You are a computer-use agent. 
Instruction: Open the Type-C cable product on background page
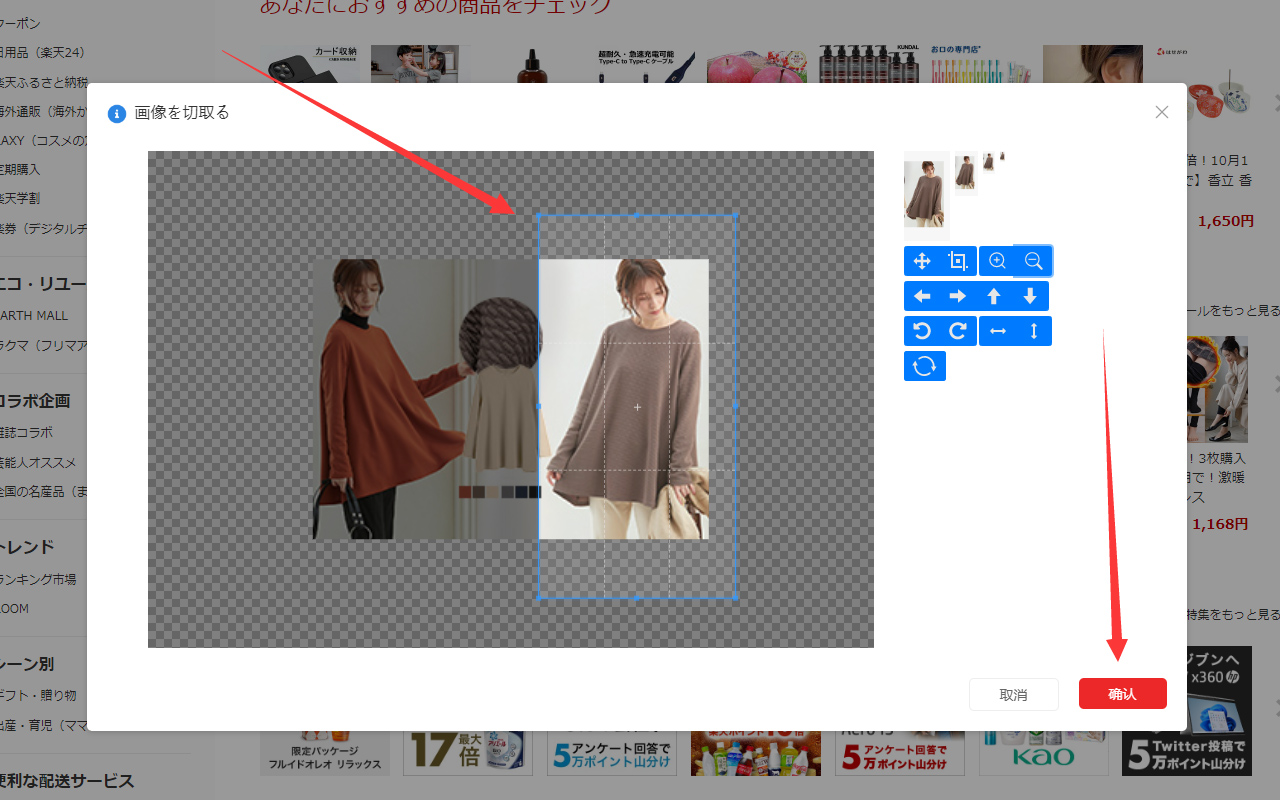pos(645,64)
